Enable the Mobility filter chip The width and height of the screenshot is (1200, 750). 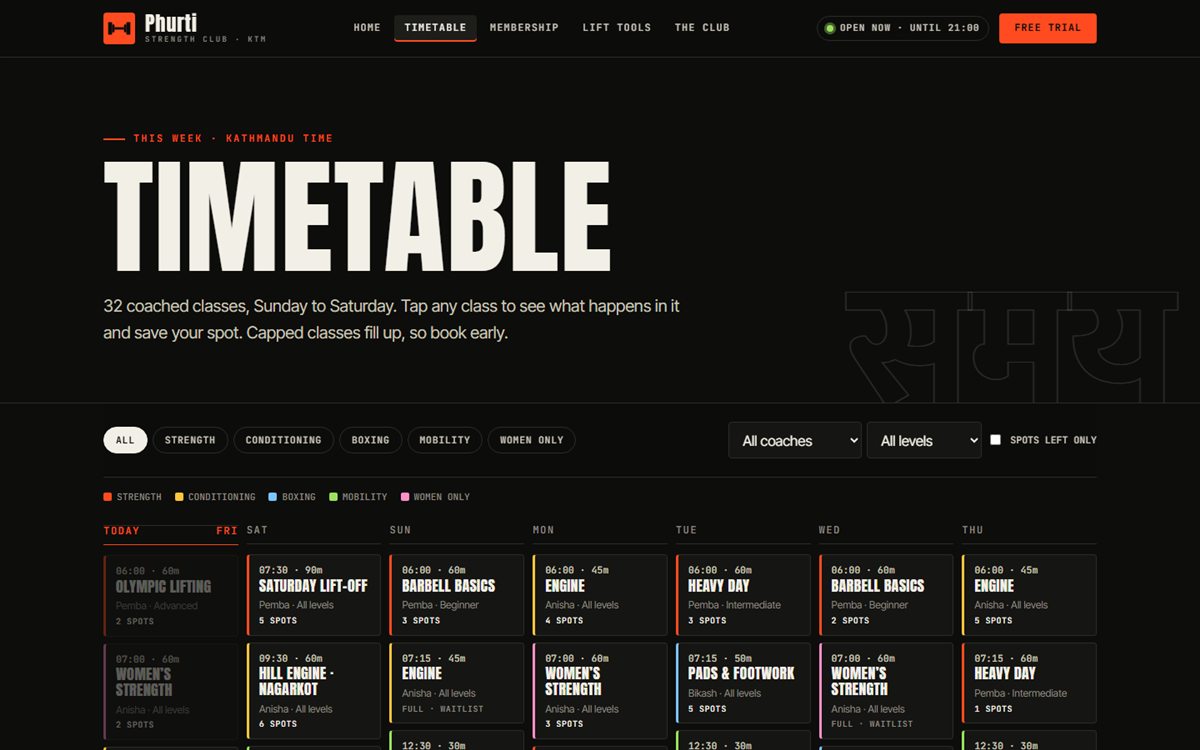coord(445,440)
